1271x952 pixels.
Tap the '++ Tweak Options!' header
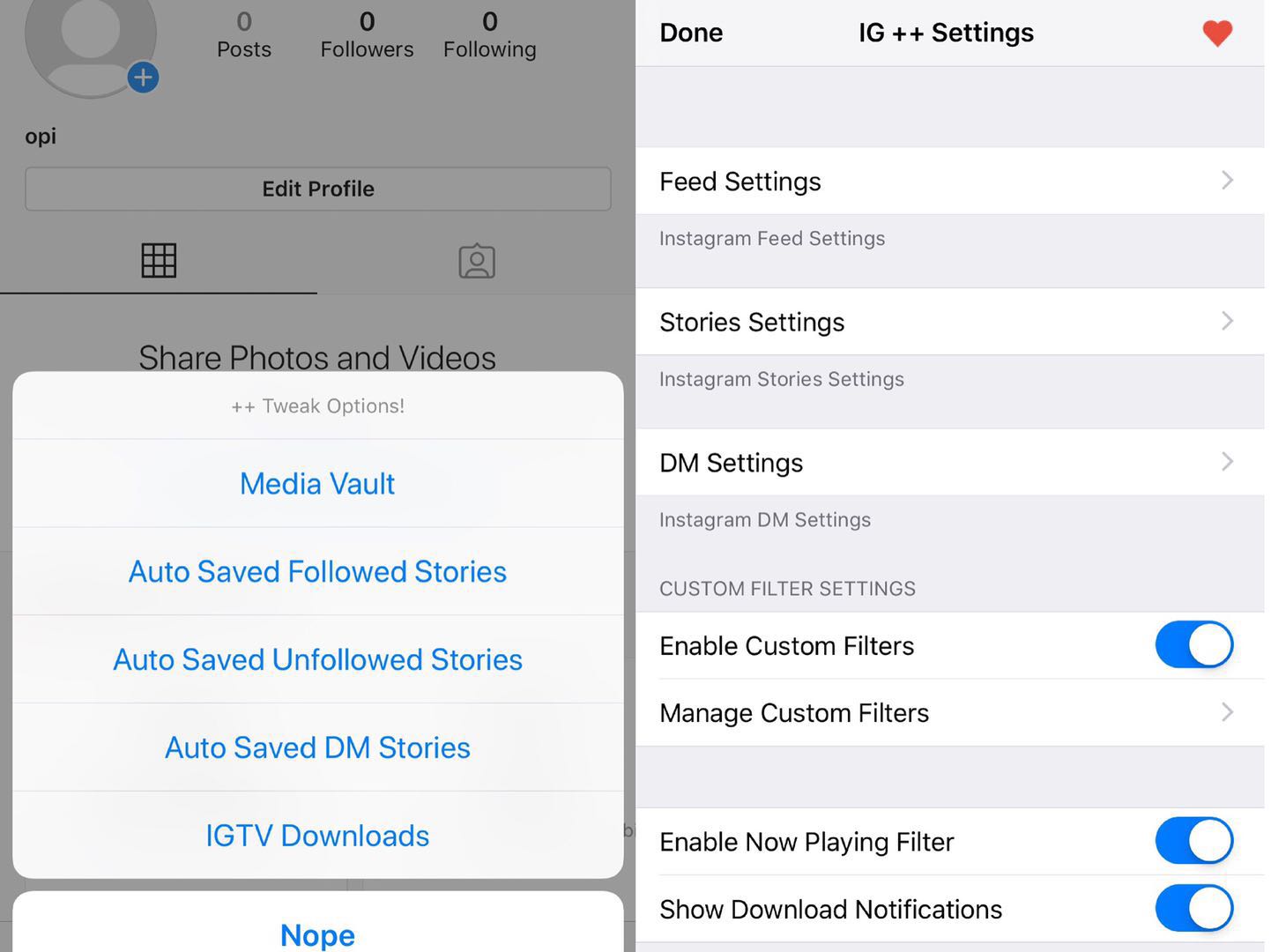click(317, 406)
